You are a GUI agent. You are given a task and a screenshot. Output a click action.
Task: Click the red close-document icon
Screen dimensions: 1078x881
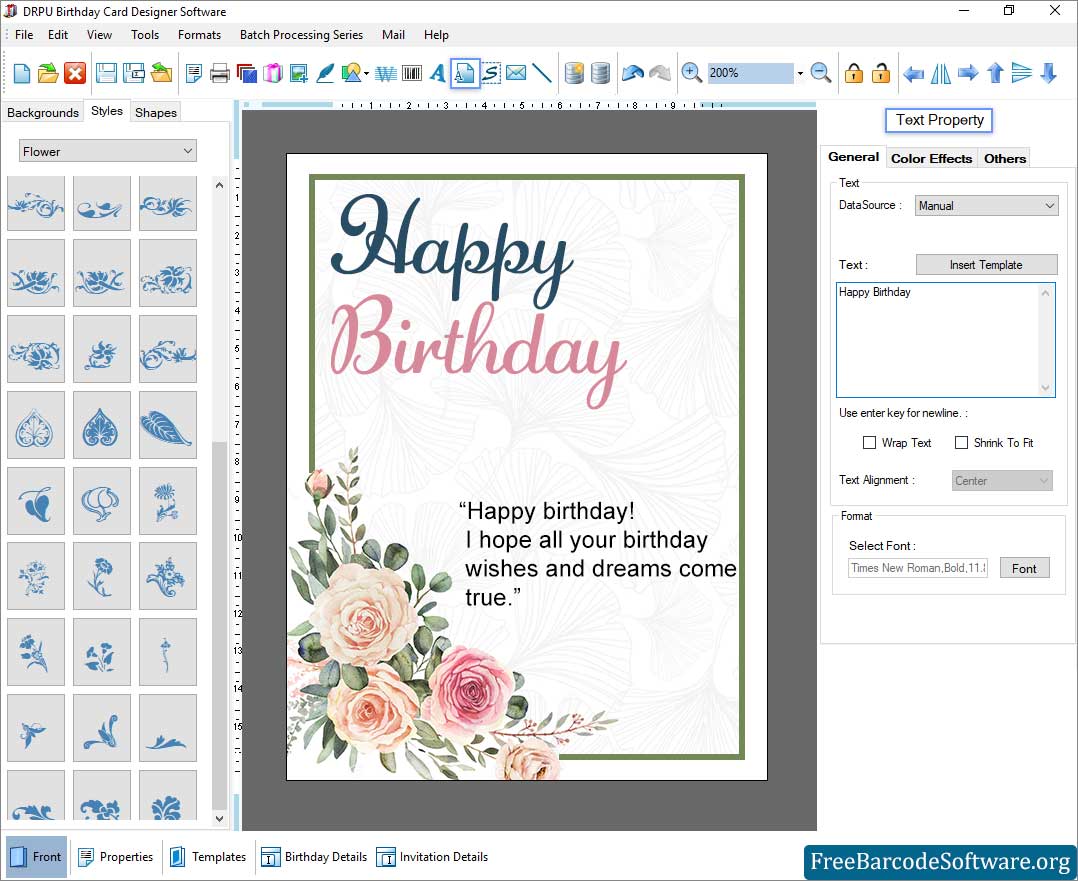(x=75, y=73)
